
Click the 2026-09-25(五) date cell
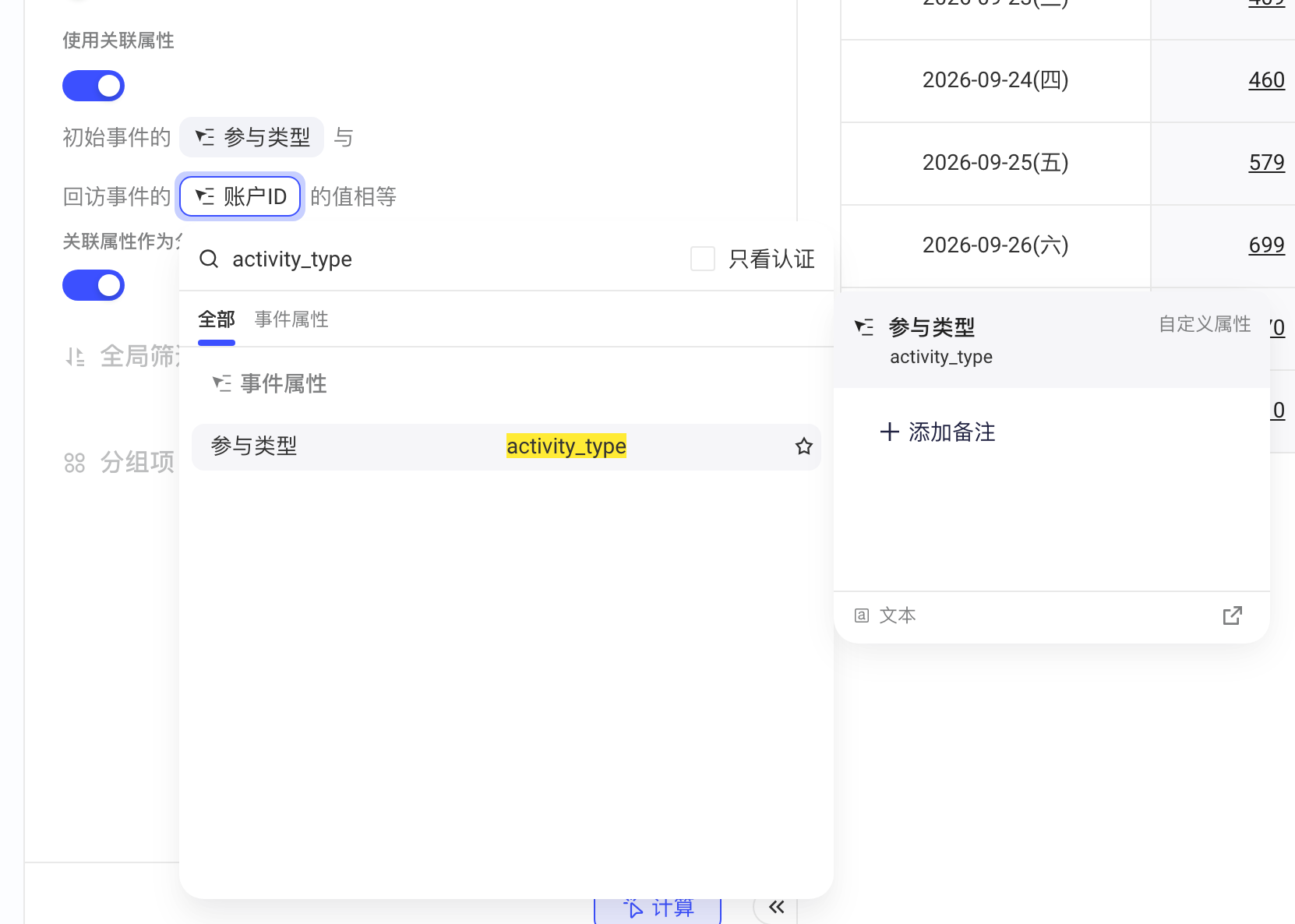point(996,163)
